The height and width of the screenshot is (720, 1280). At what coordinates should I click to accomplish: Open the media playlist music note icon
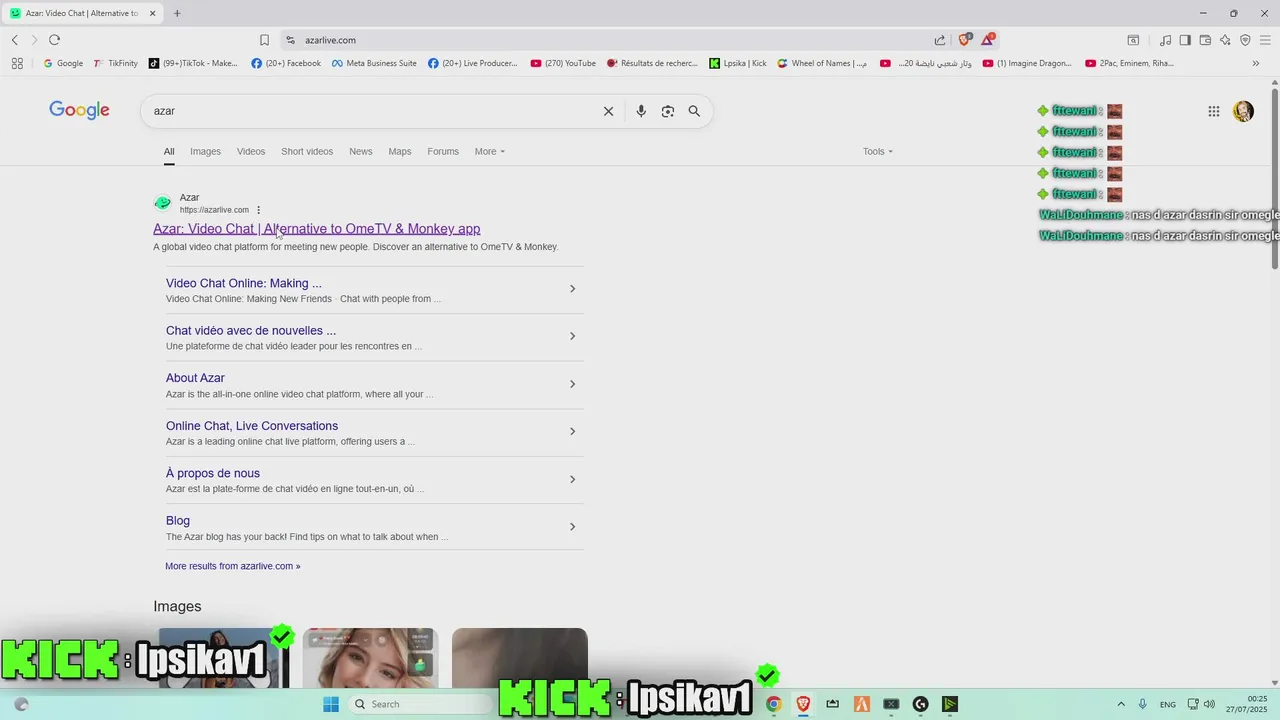tap(1165, 40)
